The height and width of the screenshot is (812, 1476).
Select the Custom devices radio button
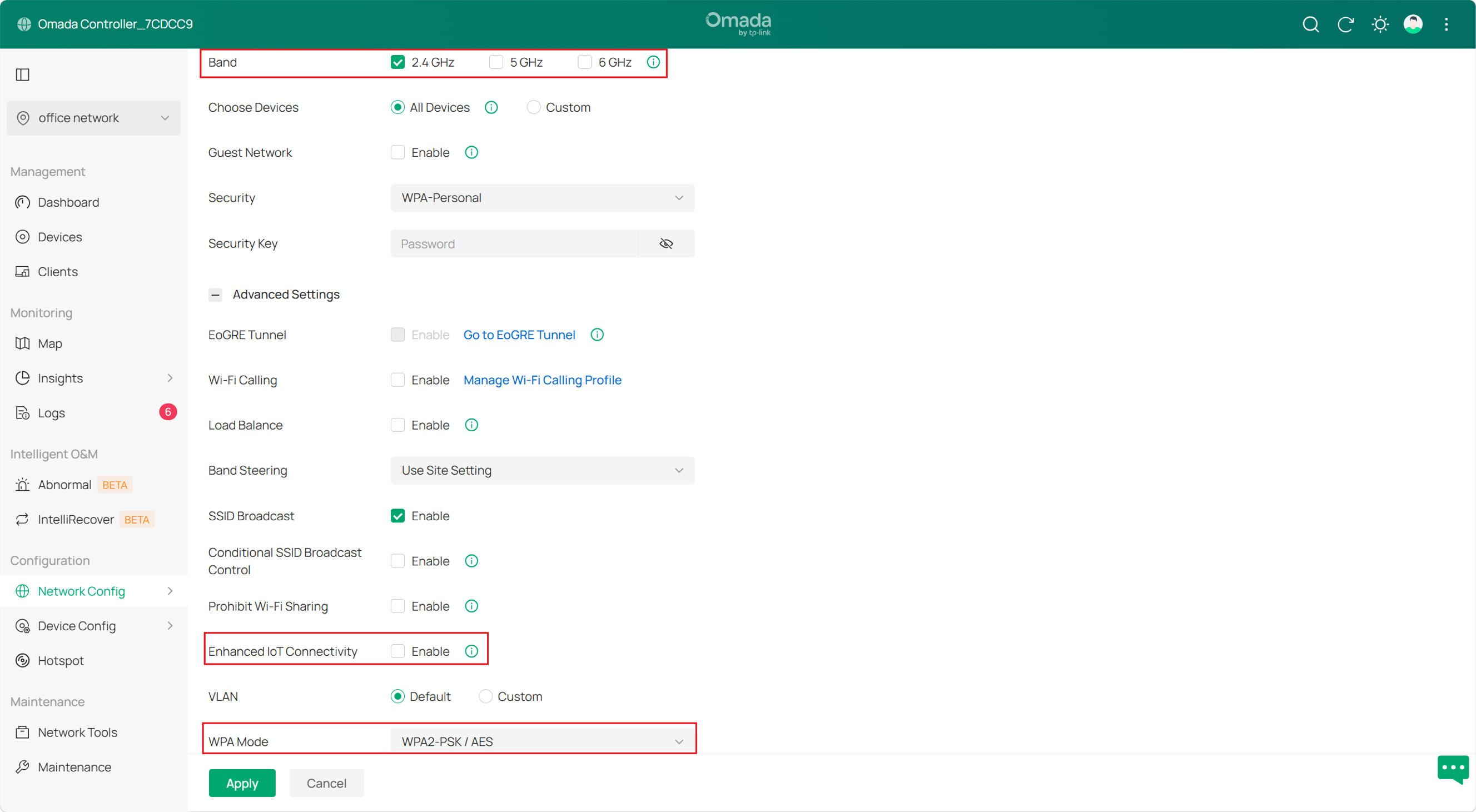[x=534, y=107]
